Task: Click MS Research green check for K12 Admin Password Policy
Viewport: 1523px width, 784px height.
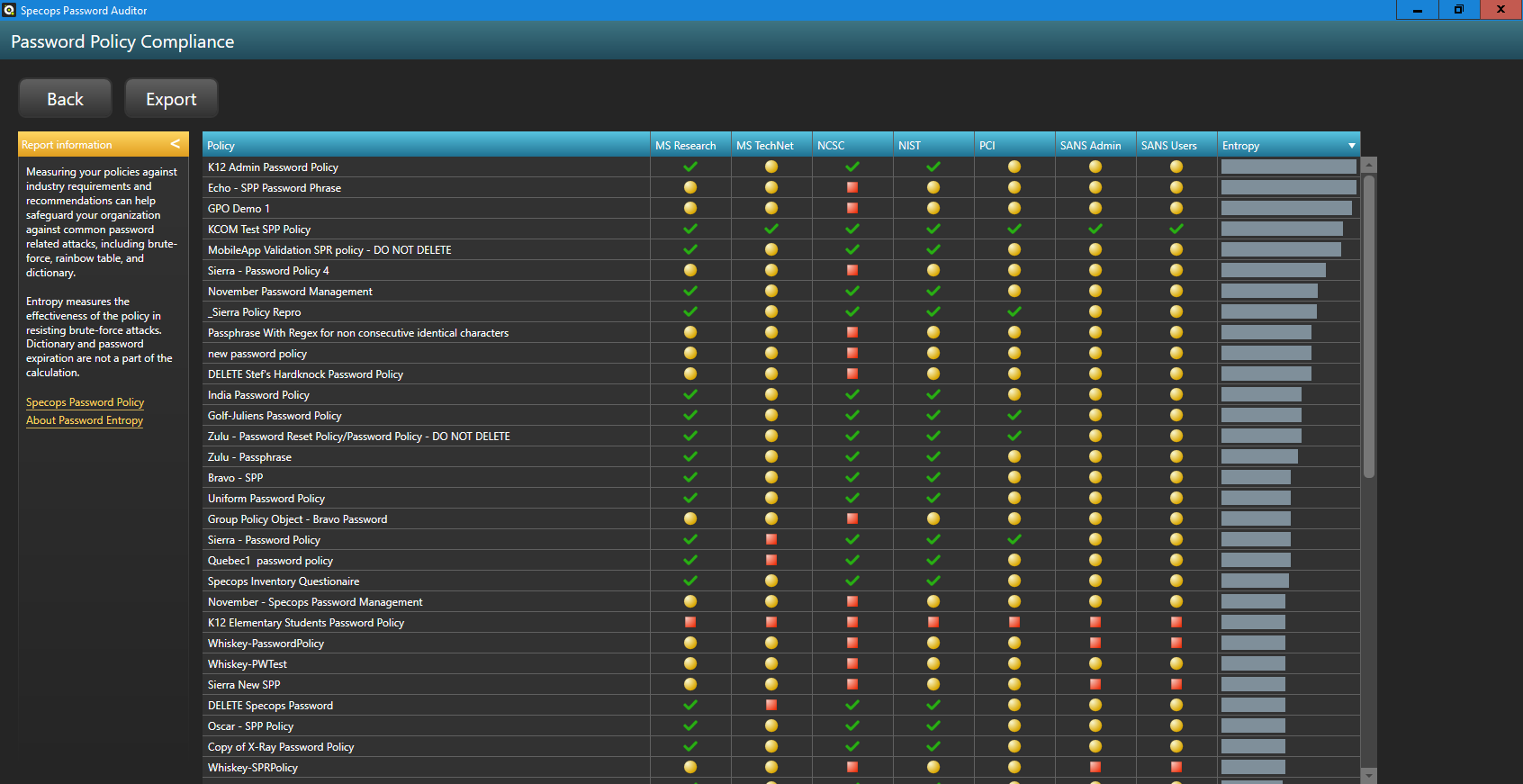Action: tap(690, 167)
